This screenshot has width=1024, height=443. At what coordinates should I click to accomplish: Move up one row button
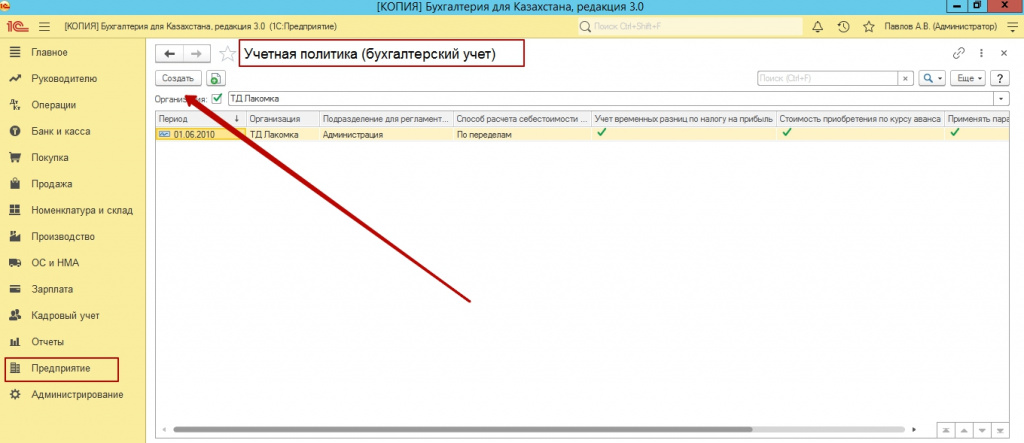pyautogui.click(x=964, y=430)
